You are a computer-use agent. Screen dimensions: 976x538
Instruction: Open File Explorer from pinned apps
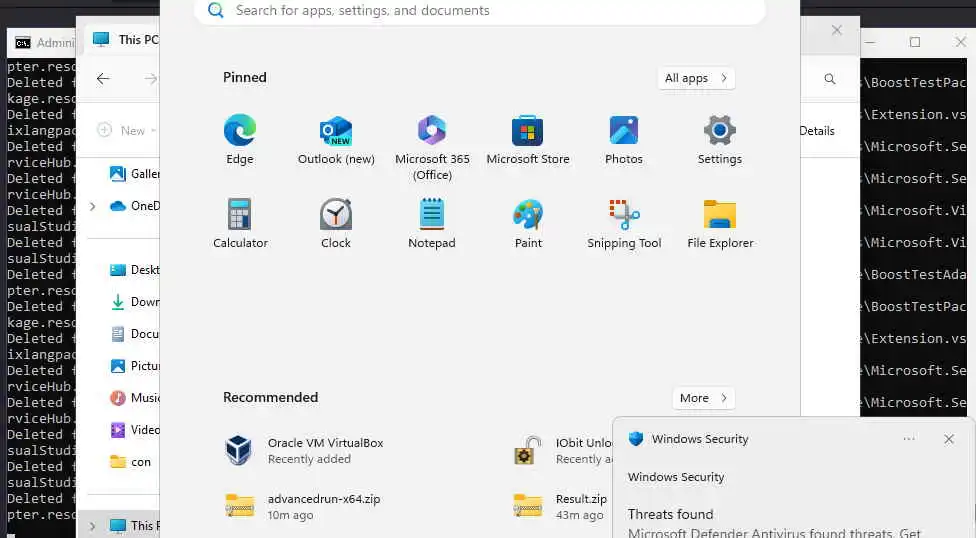(x=720, y=224)
